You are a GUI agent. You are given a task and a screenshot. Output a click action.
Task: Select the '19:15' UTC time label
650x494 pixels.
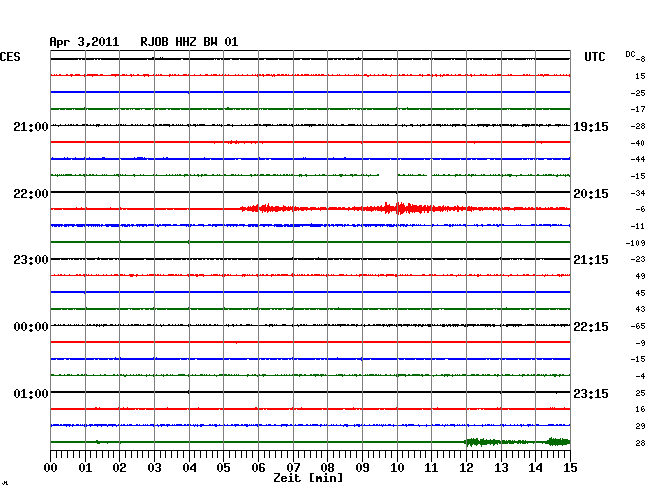[x=591, y=127]
